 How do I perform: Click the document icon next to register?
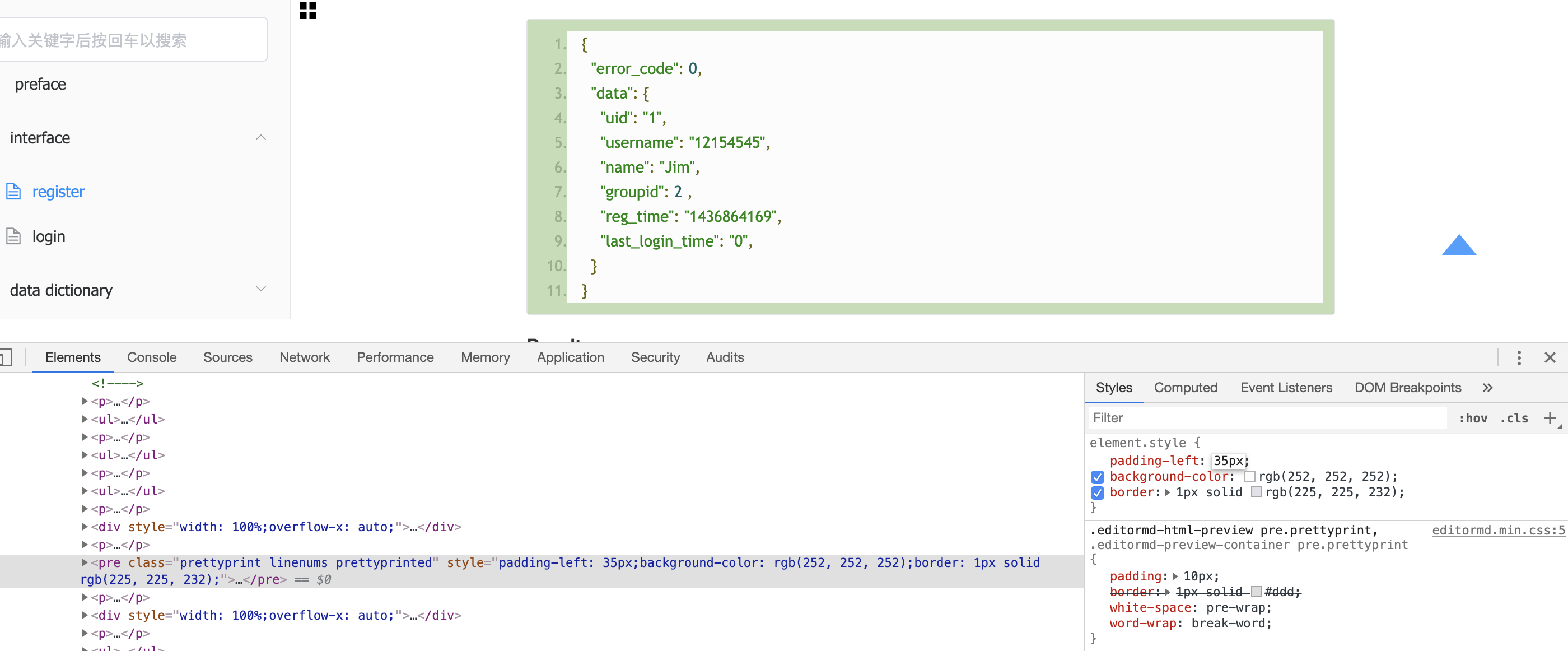pyautogui.click(x=13, y=190)
